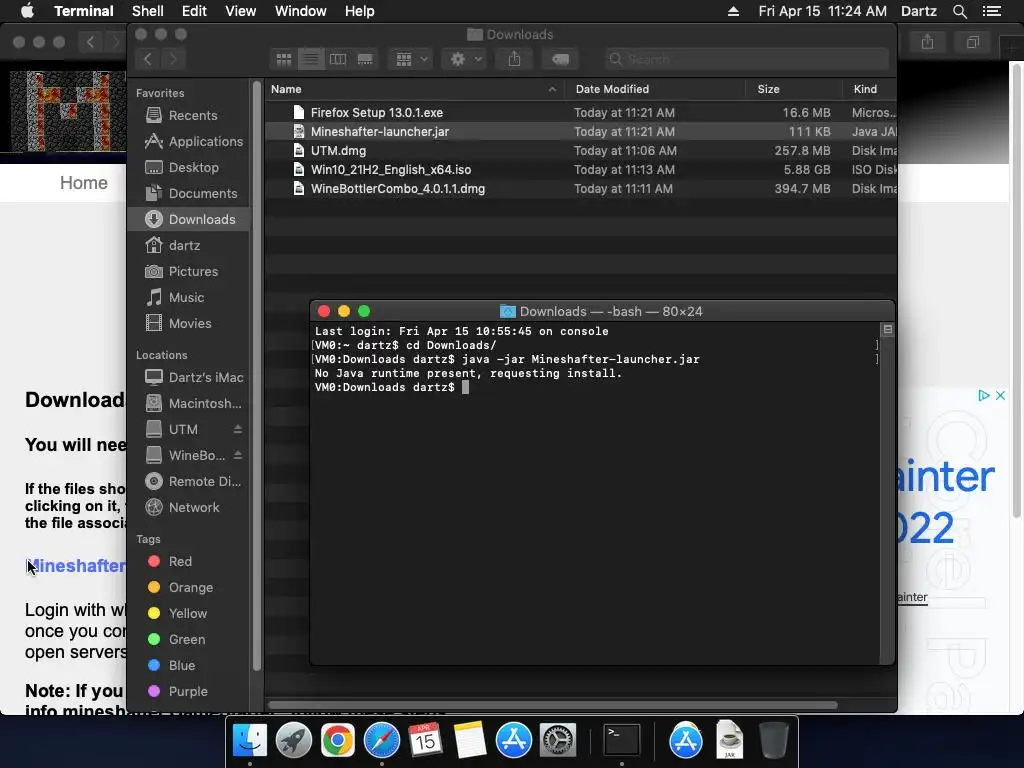
Task: Open Applications in Finder sidebar
Action: point(188,141)
